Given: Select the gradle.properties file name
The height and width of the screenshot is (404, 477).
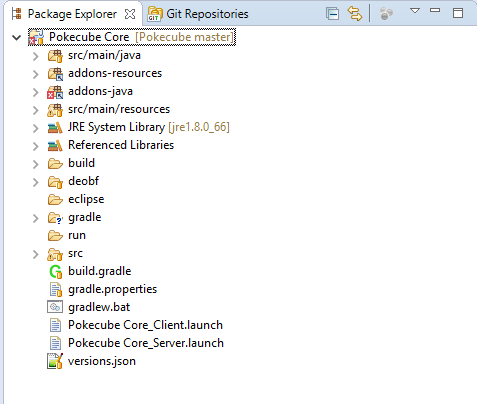Looking at the screenshot, I should (113, 289).
